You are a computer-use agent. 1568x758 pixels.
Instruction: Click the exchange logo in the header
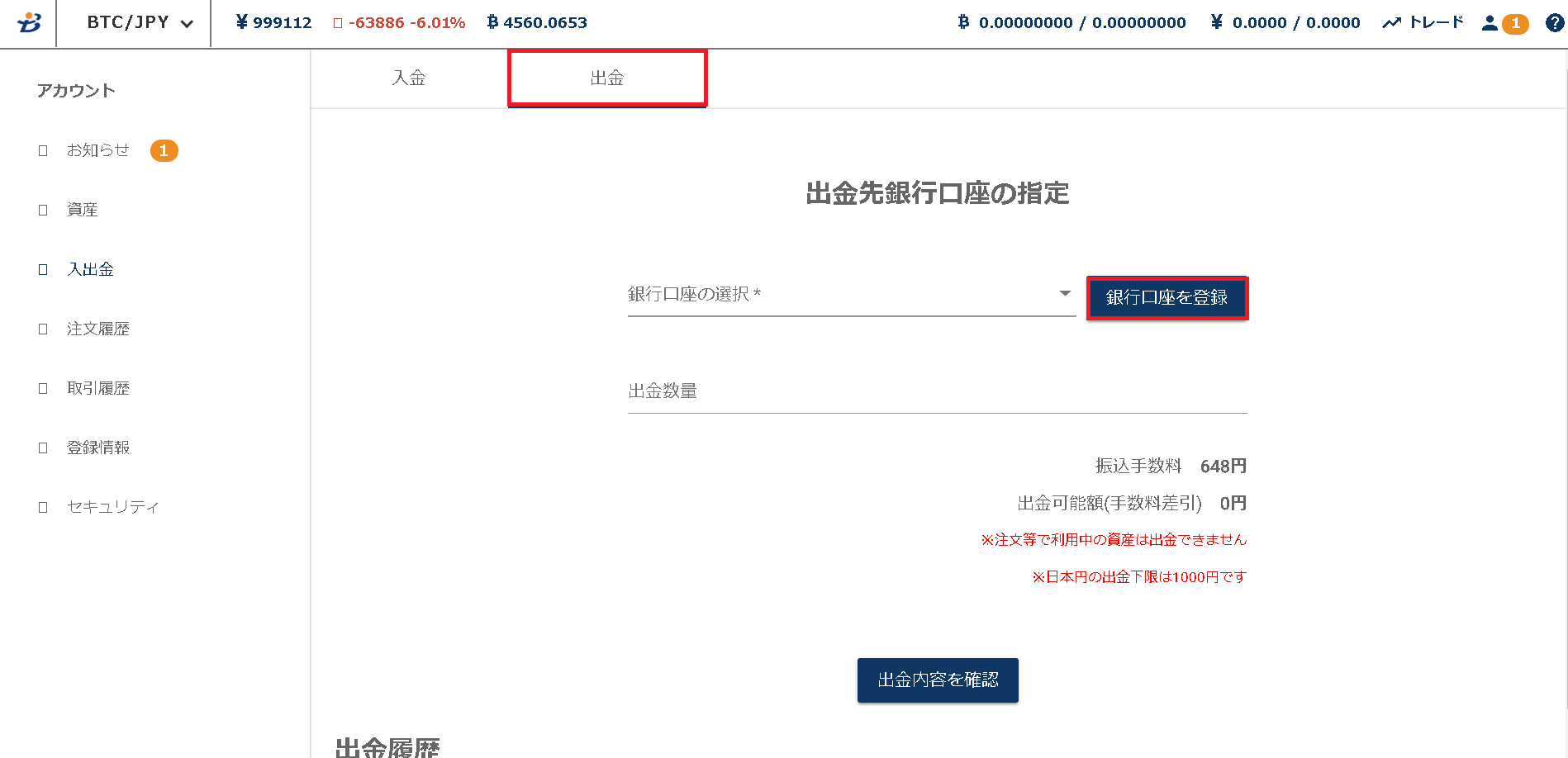click(x=29, y=22)
